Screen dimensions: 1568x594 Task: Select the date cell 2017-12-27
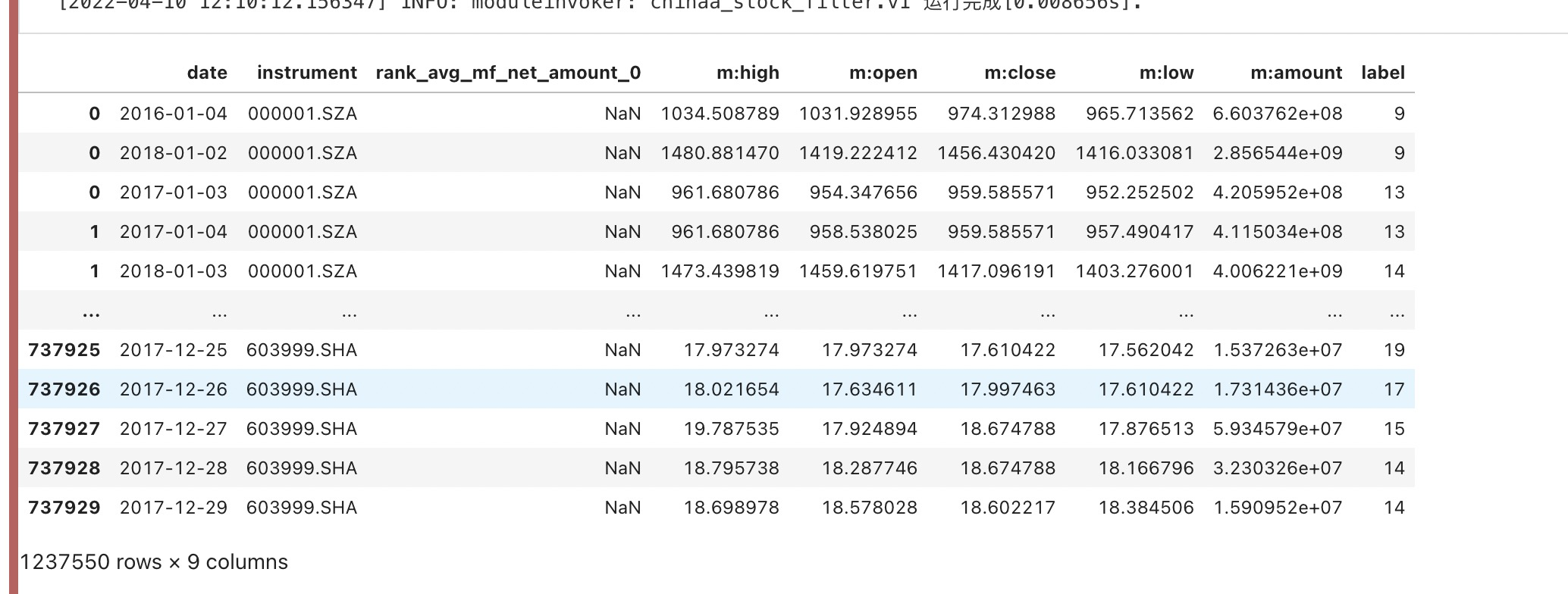pyautogui.click(x=174, y=429)
